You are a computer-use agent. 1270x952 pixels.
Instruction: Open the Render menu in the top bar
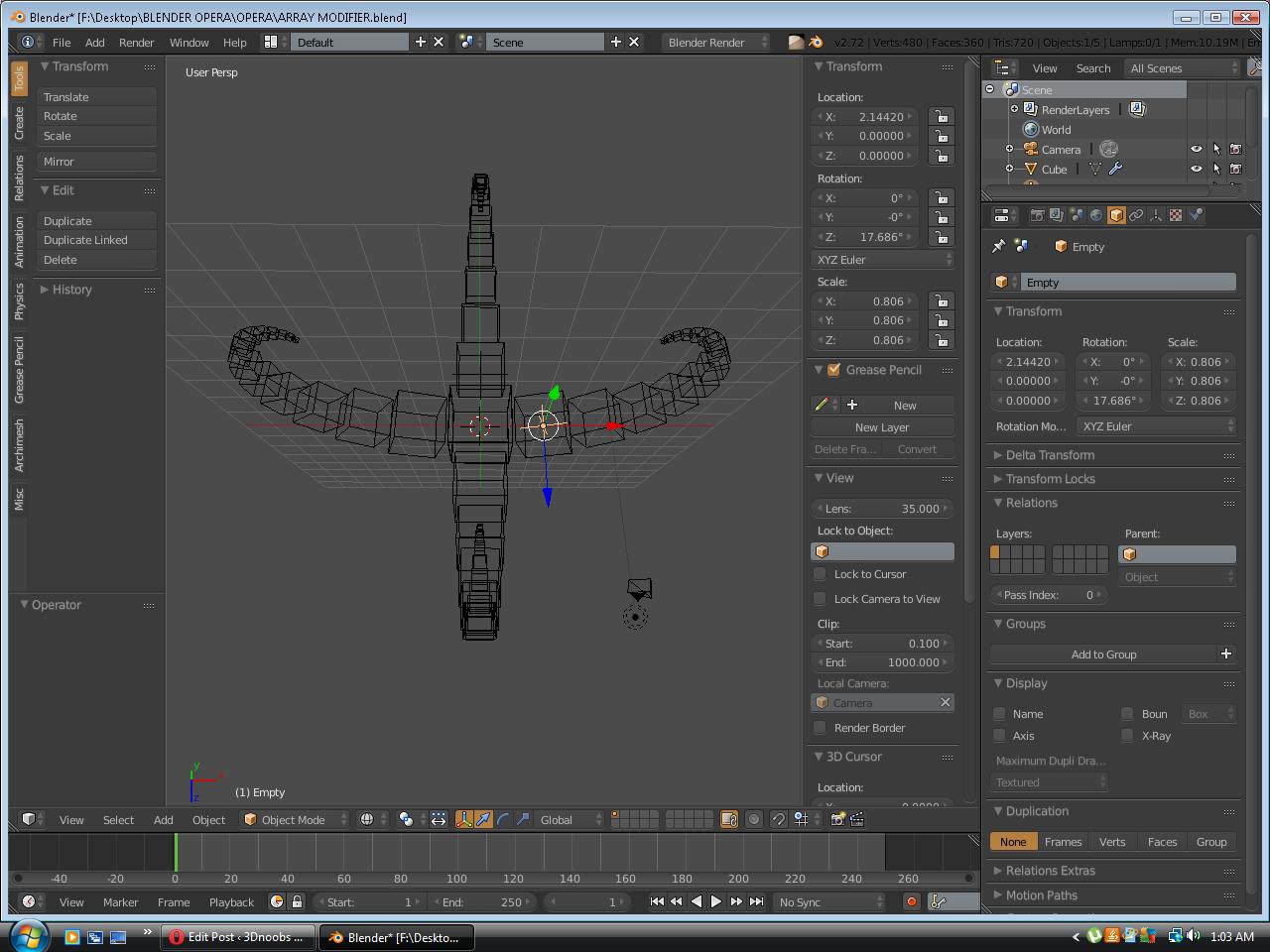pyautogui.click(x=136, y=42)
